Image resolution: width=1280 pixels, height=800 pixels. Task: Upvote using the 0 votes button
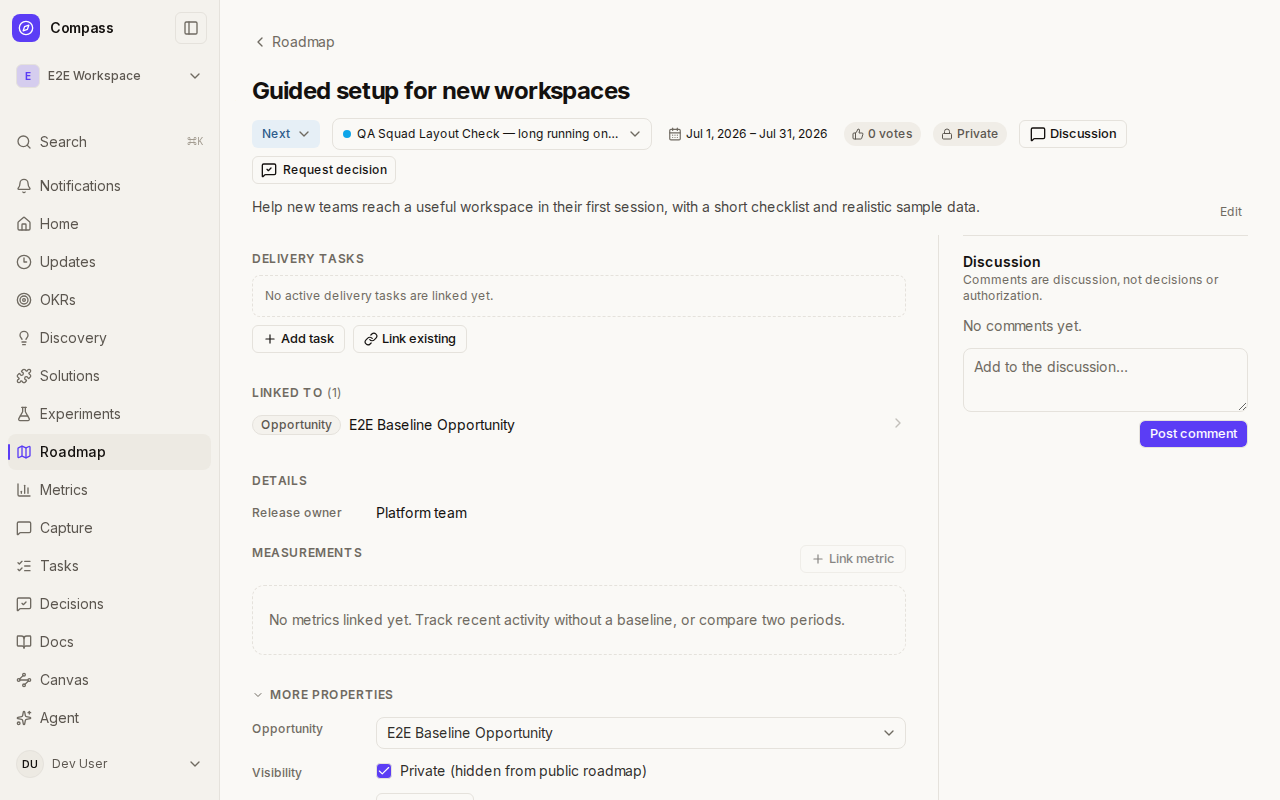click(882, 134)
